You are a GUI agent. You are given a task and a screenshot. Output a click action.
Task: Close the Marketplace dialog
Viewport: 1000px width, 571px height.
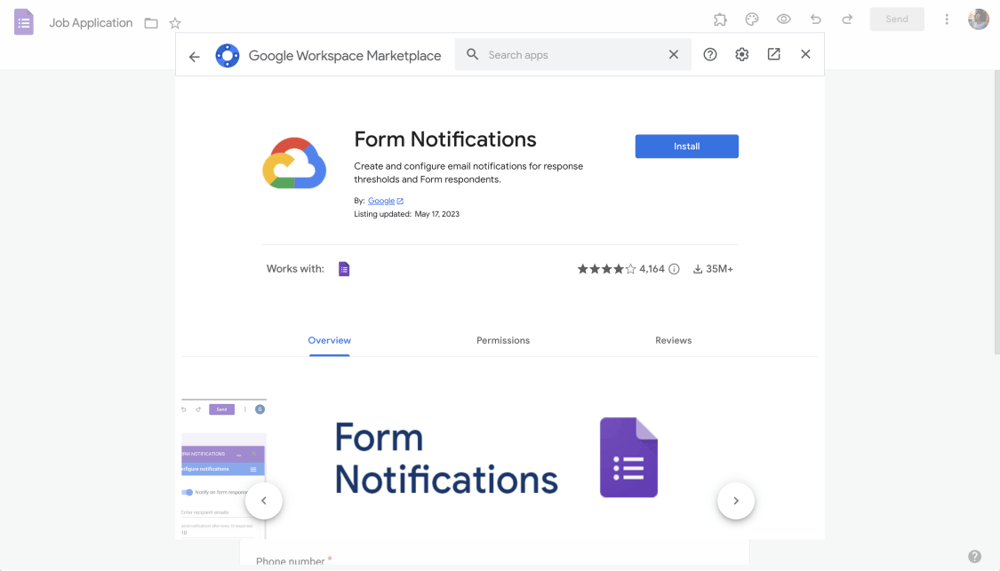(x=805, y=54)
